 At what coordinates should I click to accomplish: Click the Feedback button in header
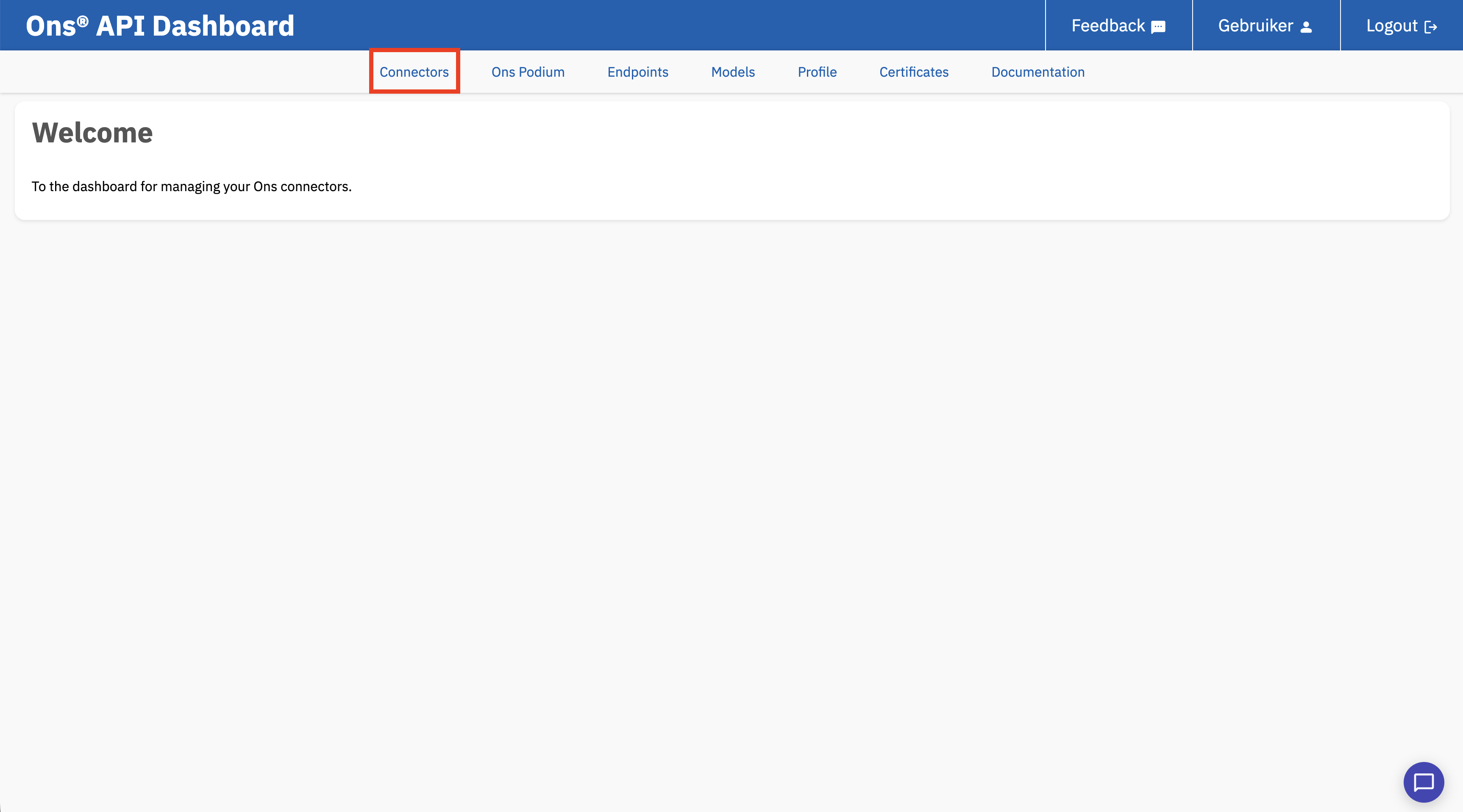tap(1118, 25)
